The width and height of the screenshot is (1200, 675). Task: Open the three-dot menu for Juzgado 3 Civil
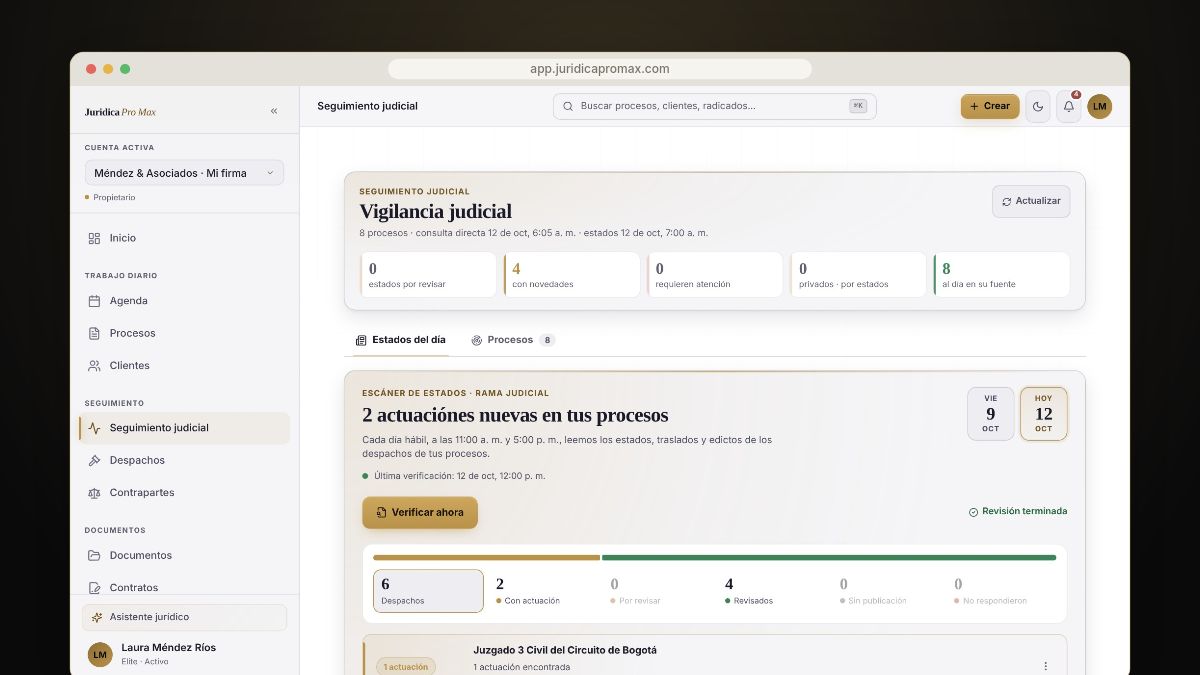coord(1046,666)
